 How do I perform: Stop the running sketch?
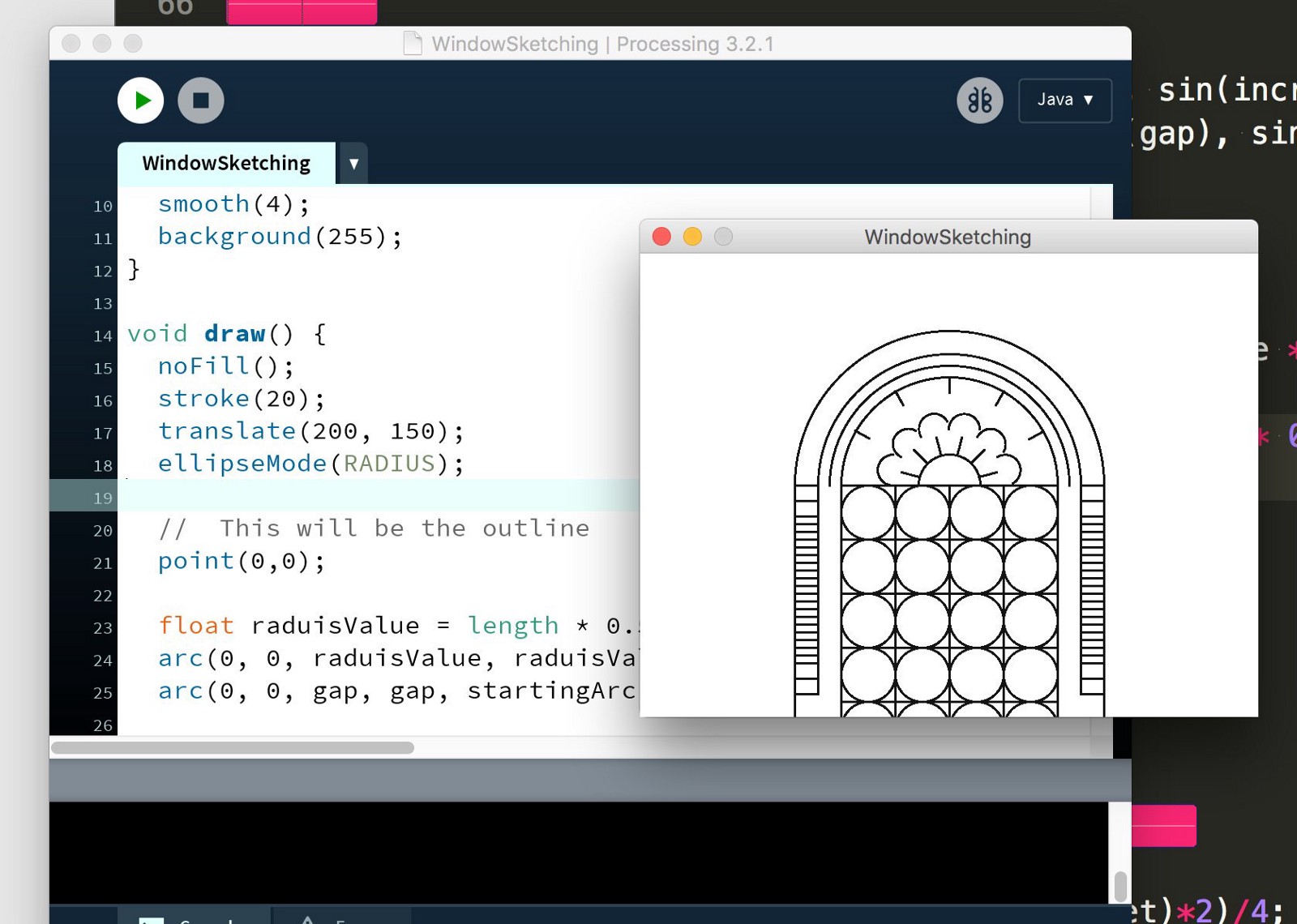201,101
